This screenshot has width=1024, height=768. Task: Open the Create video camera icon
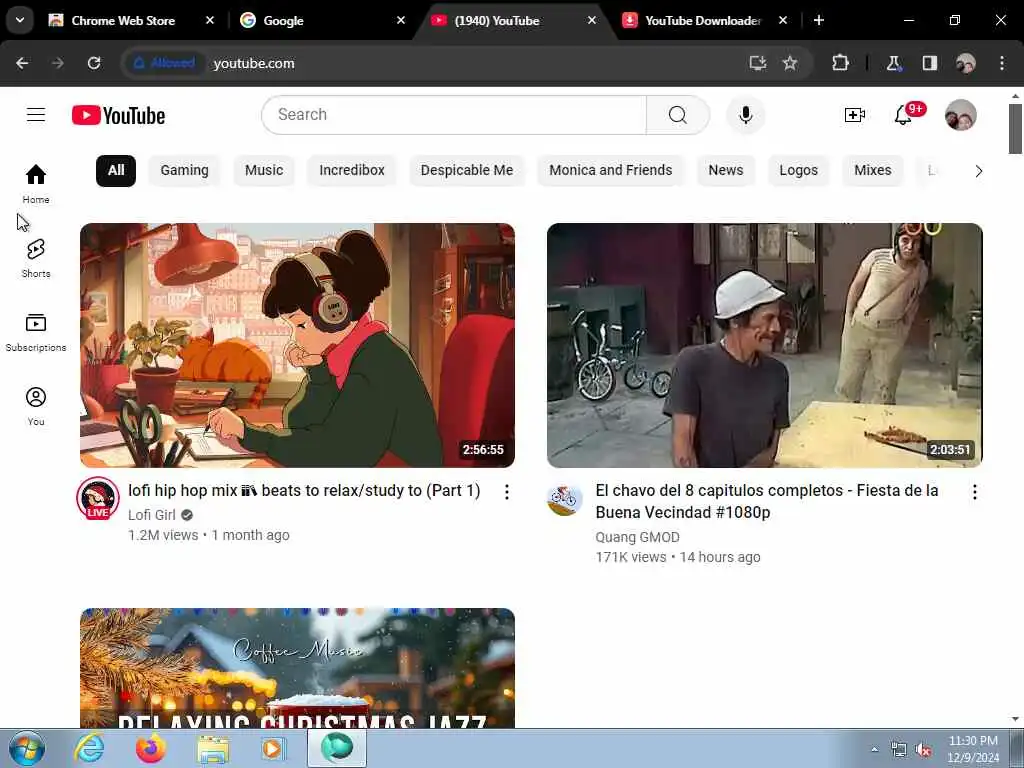point(854,116)
